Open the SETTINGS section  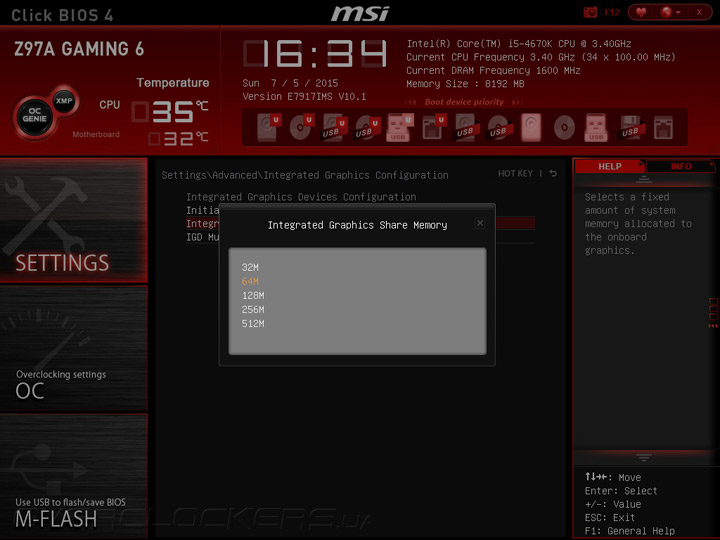point(74,220)
